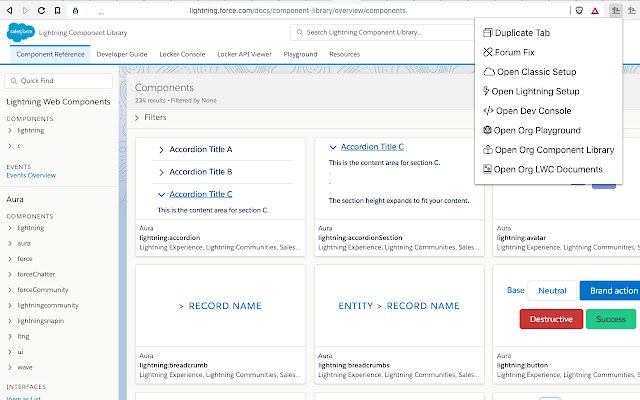
Task: Expand the ltng namespace tree item
Action: [10, 336]
